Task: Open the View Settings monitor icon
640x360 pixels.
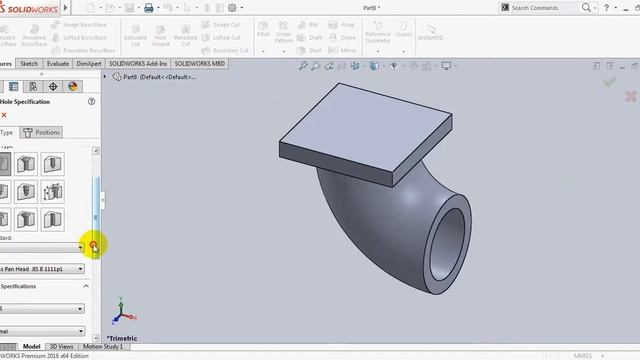Action: pyautogui.click(x=446, y=66)
